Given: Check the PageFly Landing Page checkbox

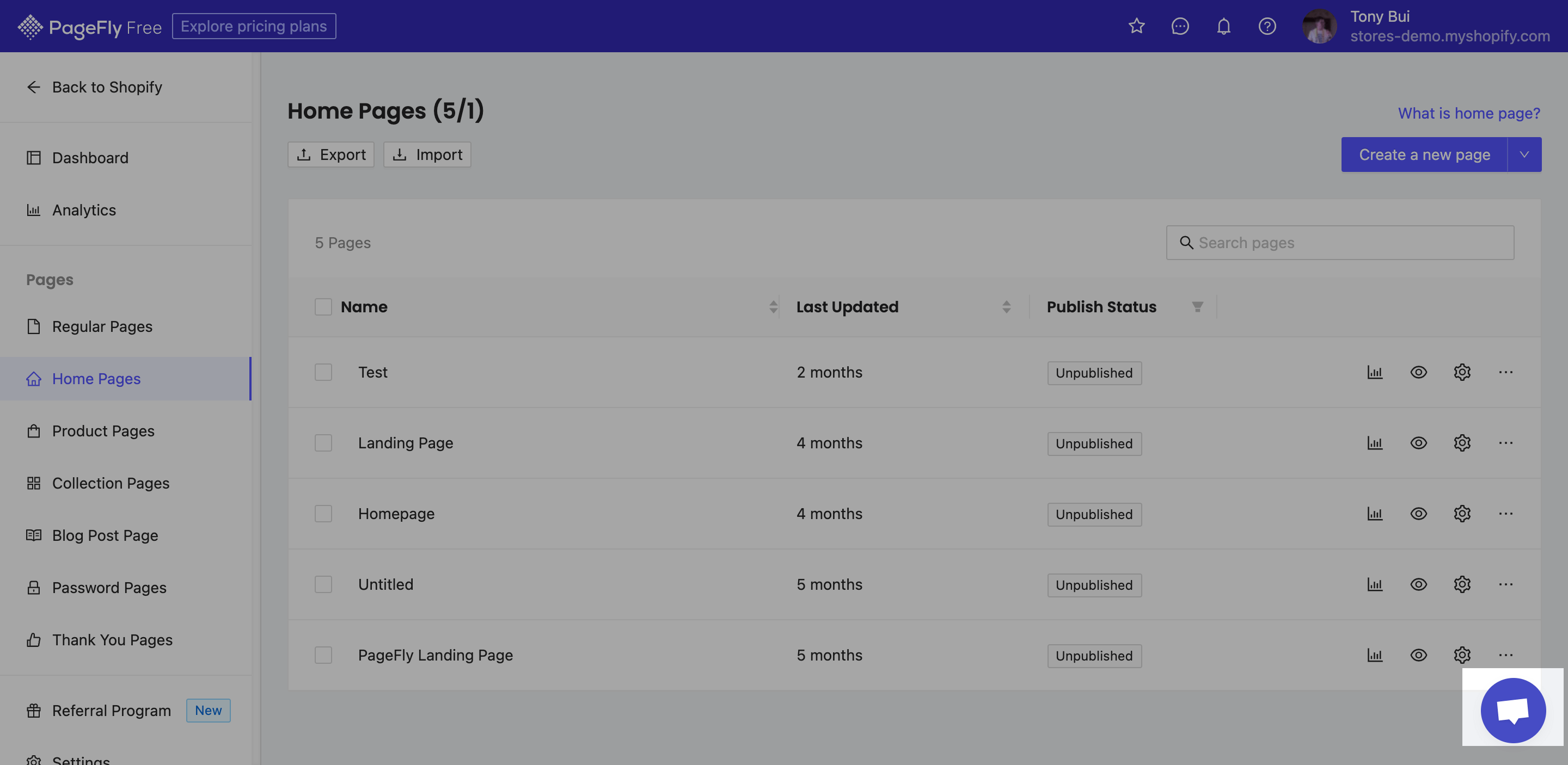Looking at the screenshot, I should 323,655.
